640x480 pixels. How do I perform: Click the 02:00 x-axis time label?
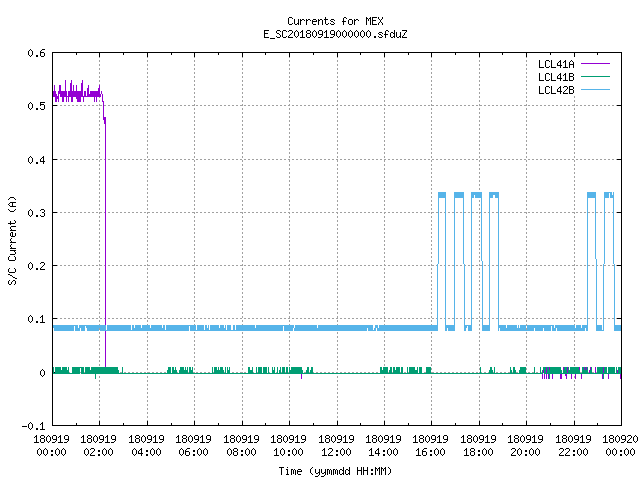[98, 452]
